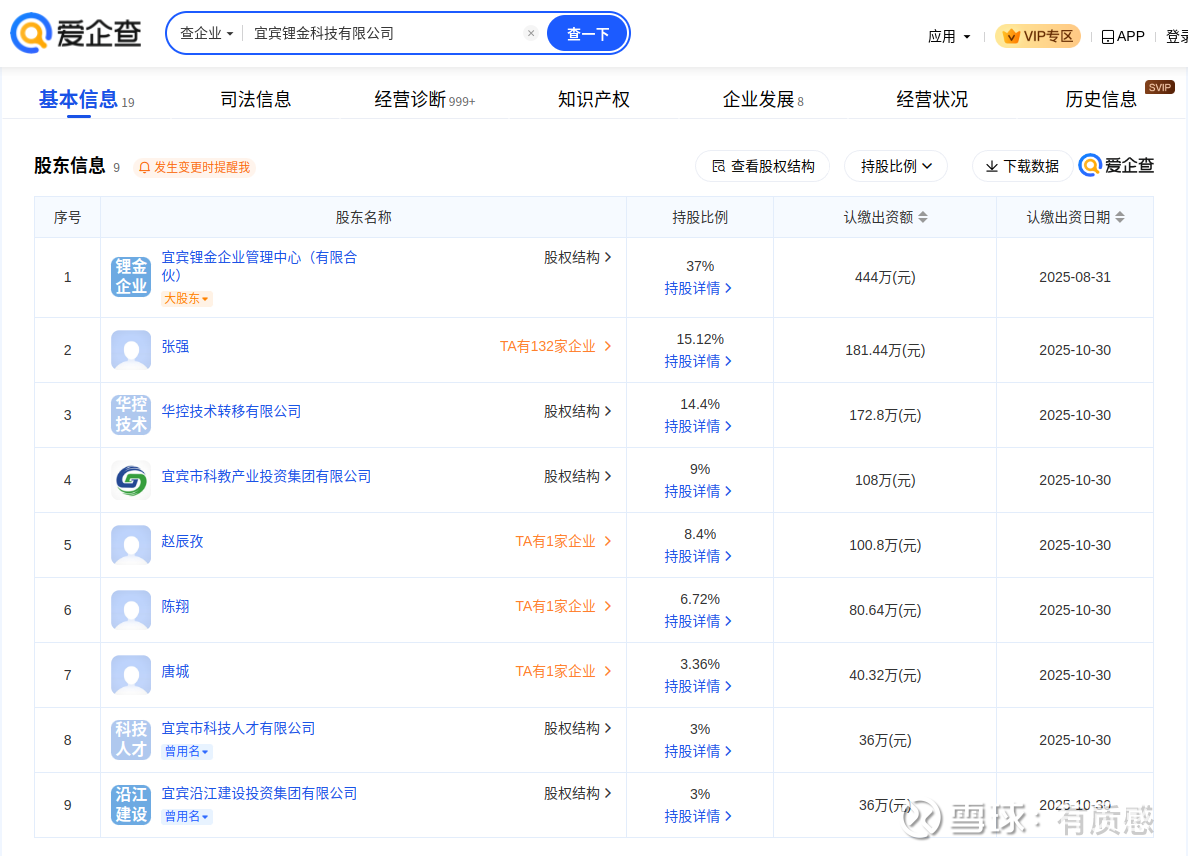Open the 查企业 search type dropdown
This screenshot has height=856, width=1188.
(x=206, y=34)
